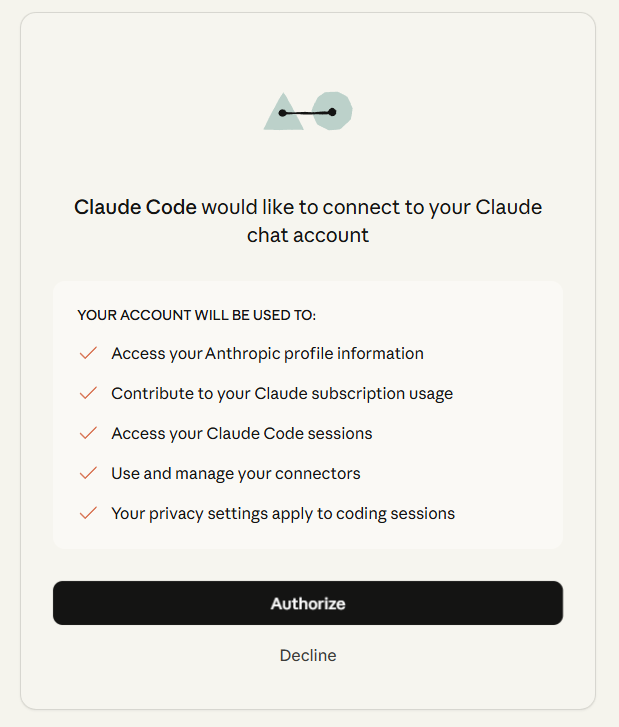Click the checkmark beside Claude Code sessions

click(88, 433)
